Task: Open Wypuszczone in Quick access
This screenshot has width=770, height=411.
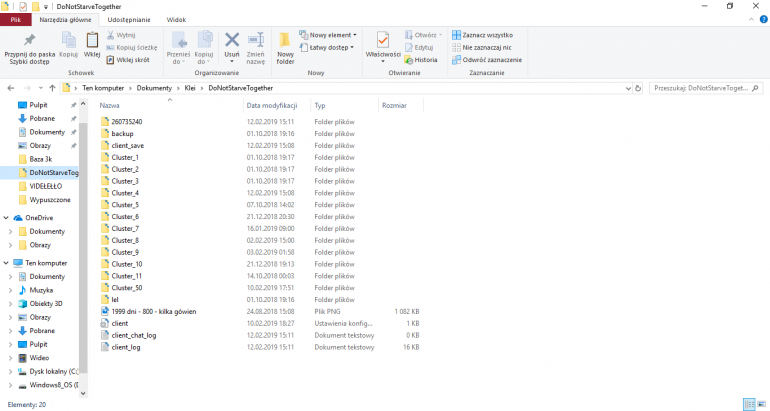Action: point(50,200)
